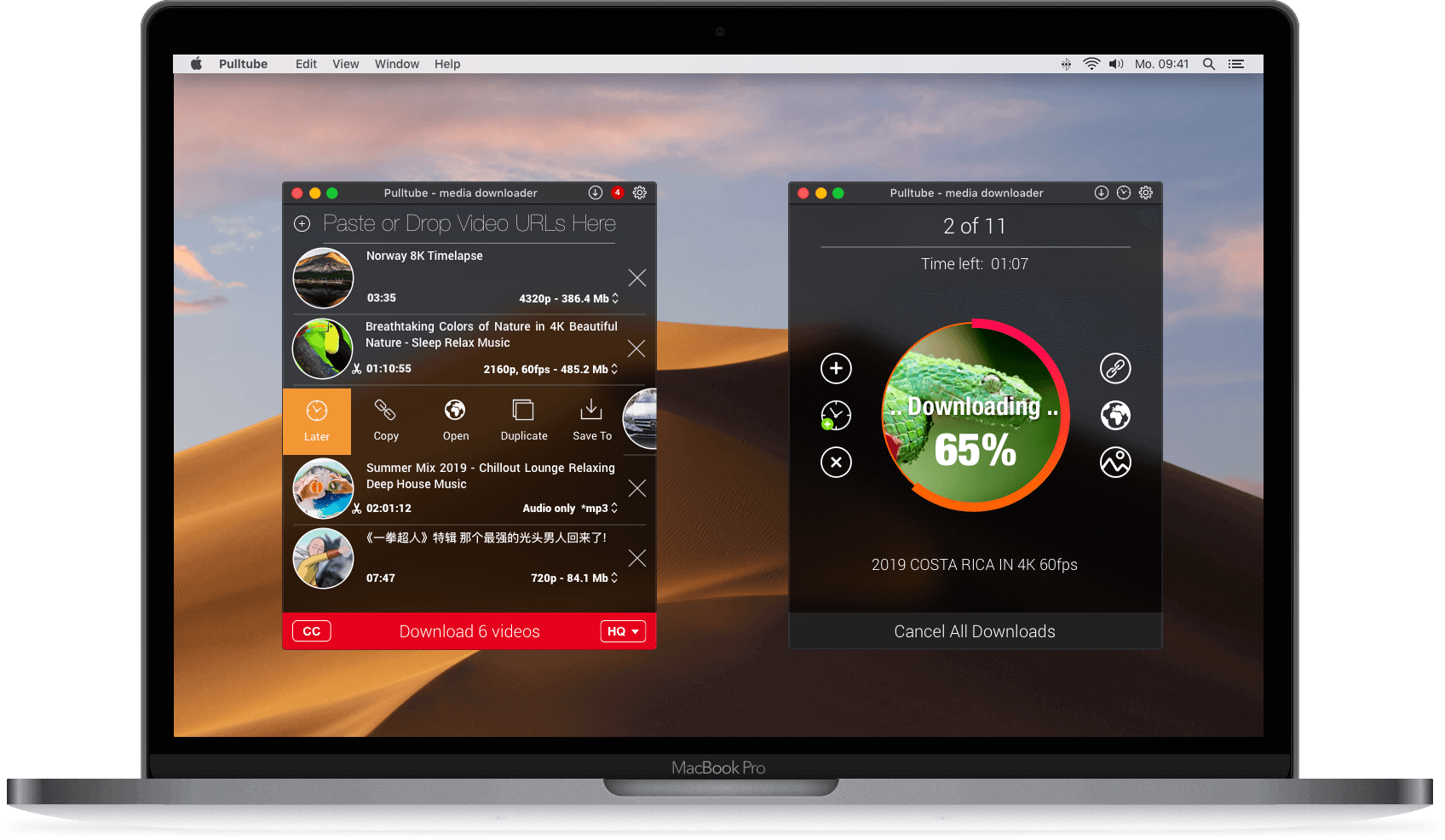Click the Time left: 01:07 text
Screen dimensions: 1445x840
coord(975,264)
